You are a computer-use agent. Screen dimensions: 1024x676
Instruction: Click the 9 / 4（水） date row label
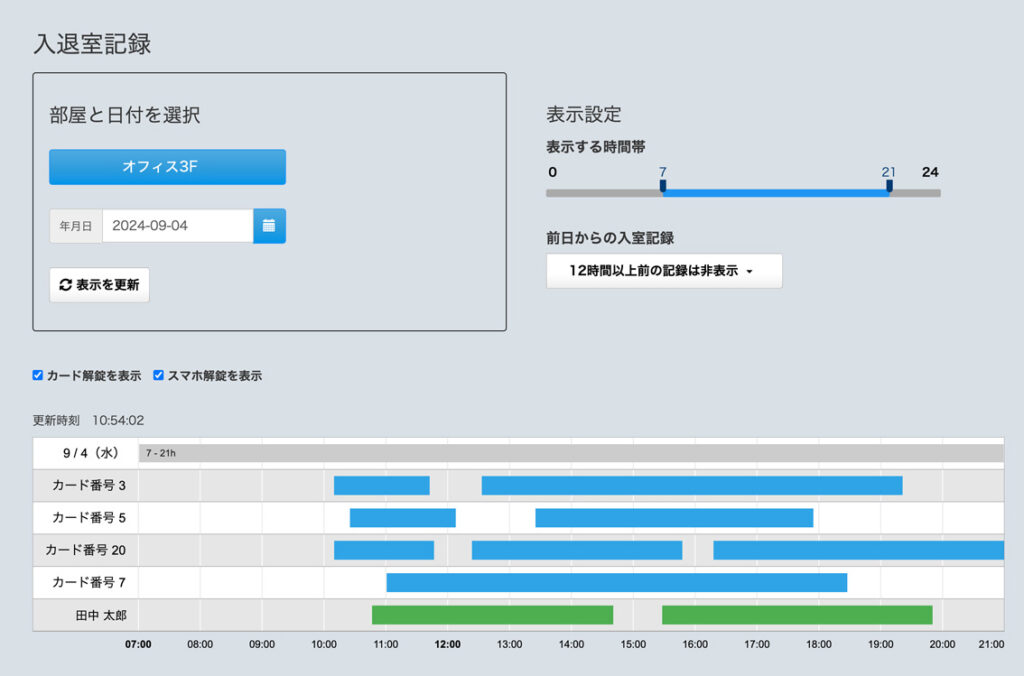85,453
